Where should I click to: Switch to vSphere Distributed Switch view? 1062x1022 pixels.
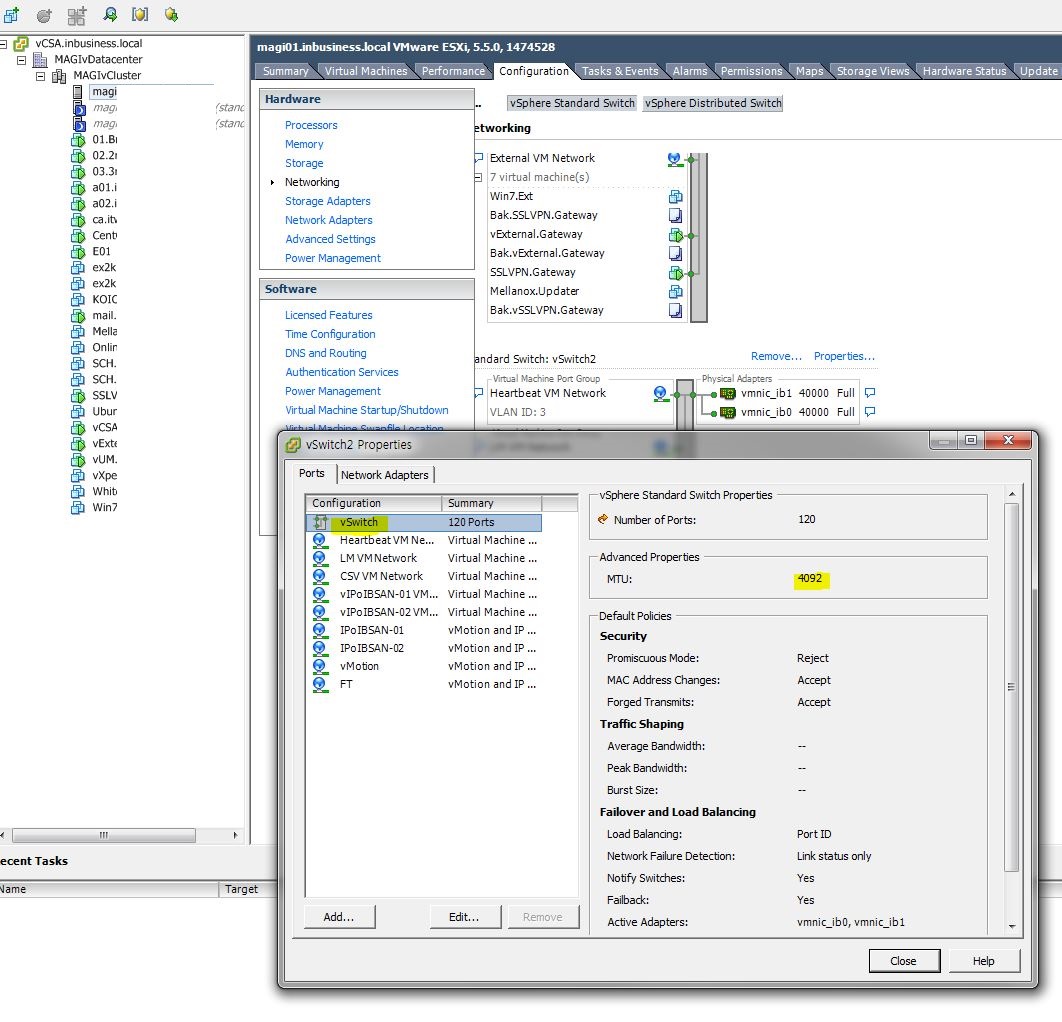(x=713, y=103)
